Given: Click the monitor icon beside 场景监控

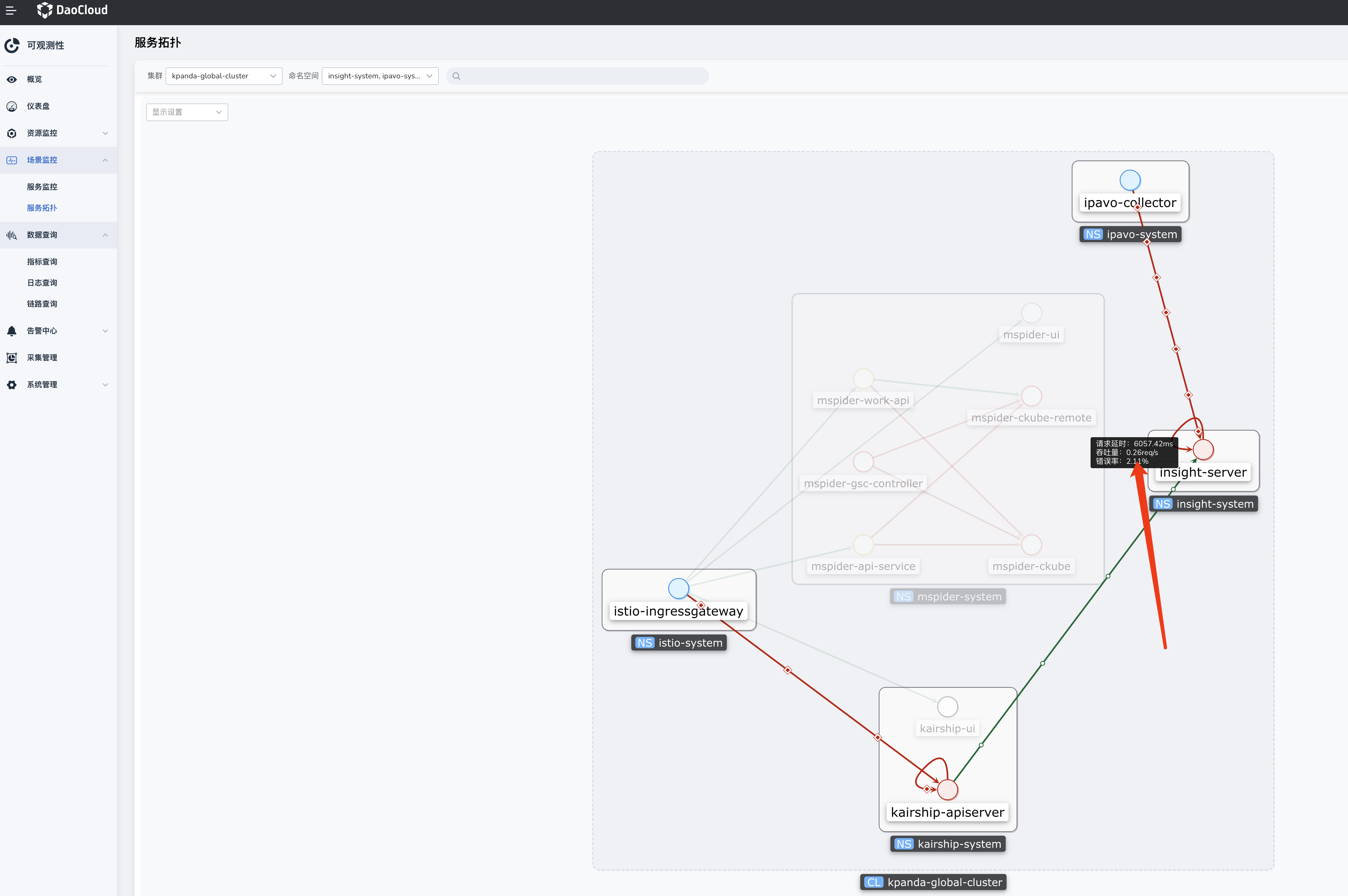Looking at the screenshot, I should coord(11,160).
